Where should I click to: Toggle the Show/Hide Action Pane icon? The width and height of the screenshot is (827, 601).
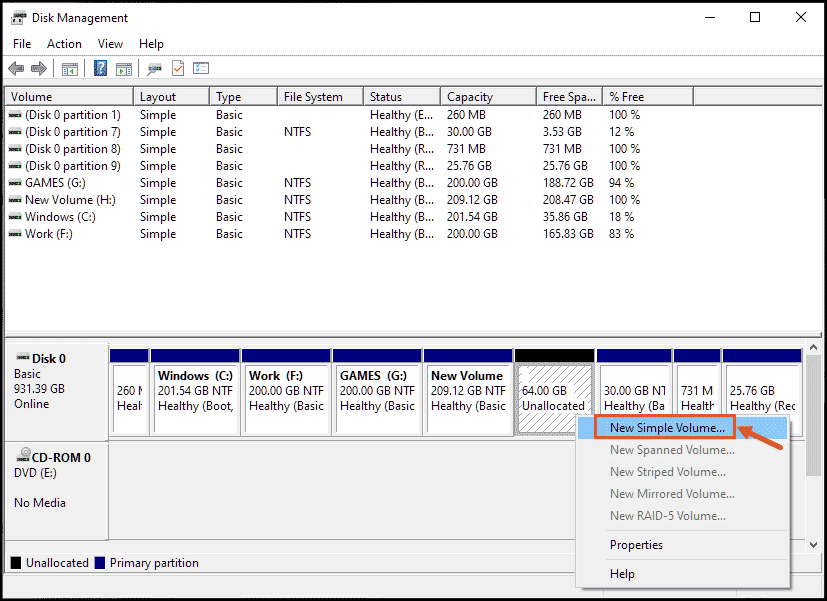124,68
